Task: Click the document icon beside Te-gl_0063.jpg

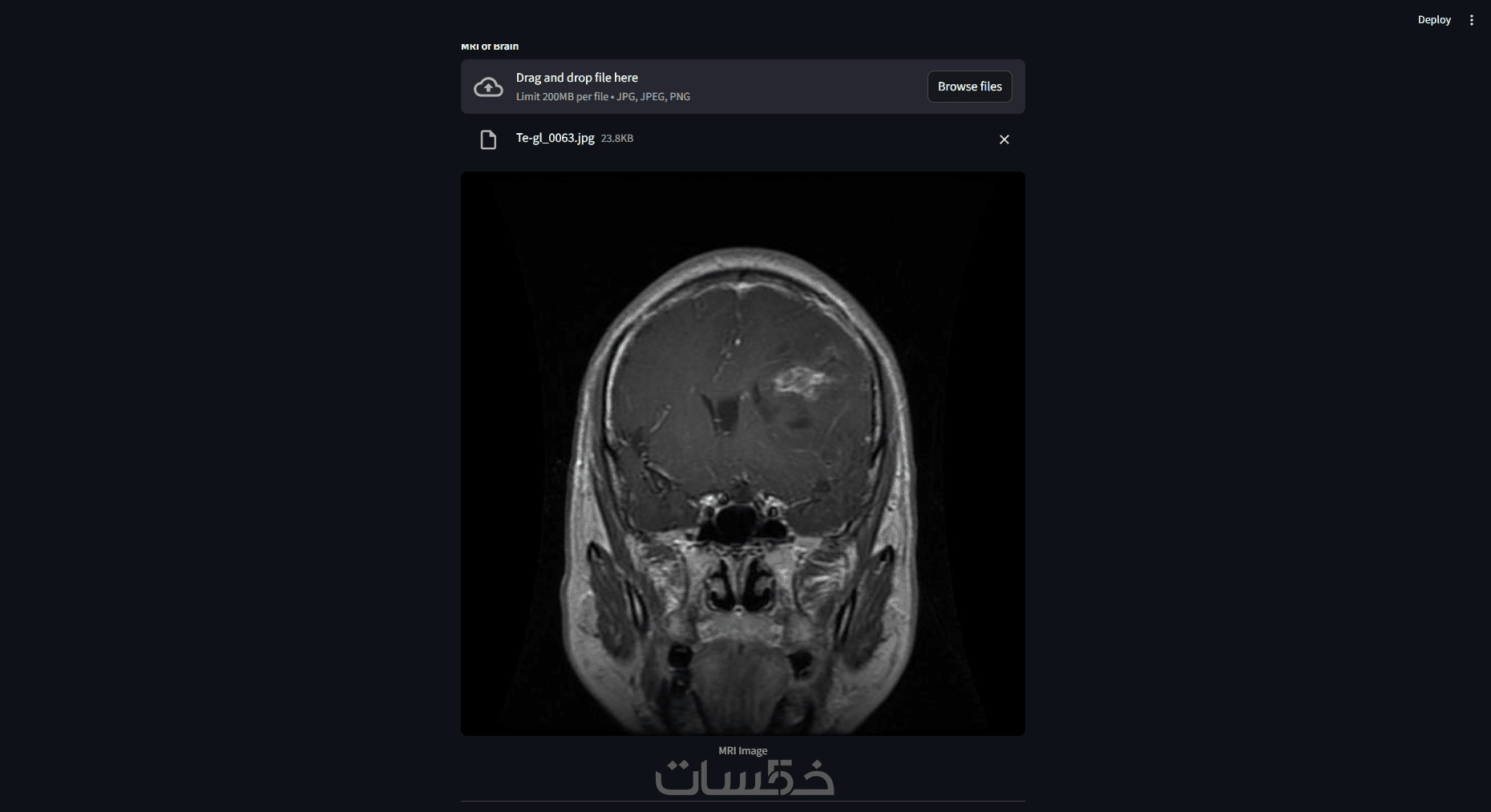Action: pyautogui.click(x=488, y=139)
